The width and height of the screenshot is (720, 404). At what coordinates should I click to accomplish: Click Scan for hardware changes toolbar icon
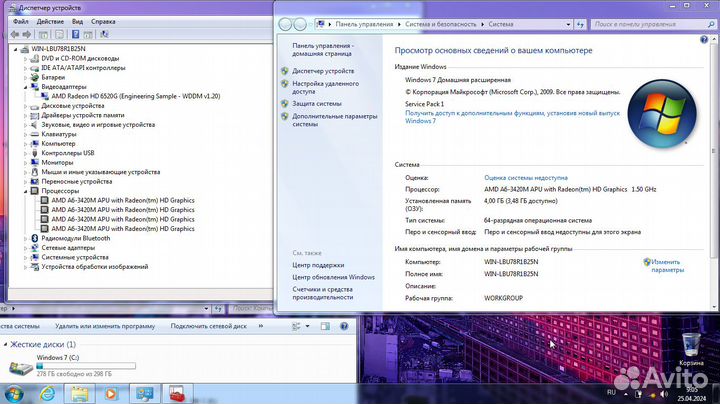point(104,34)
